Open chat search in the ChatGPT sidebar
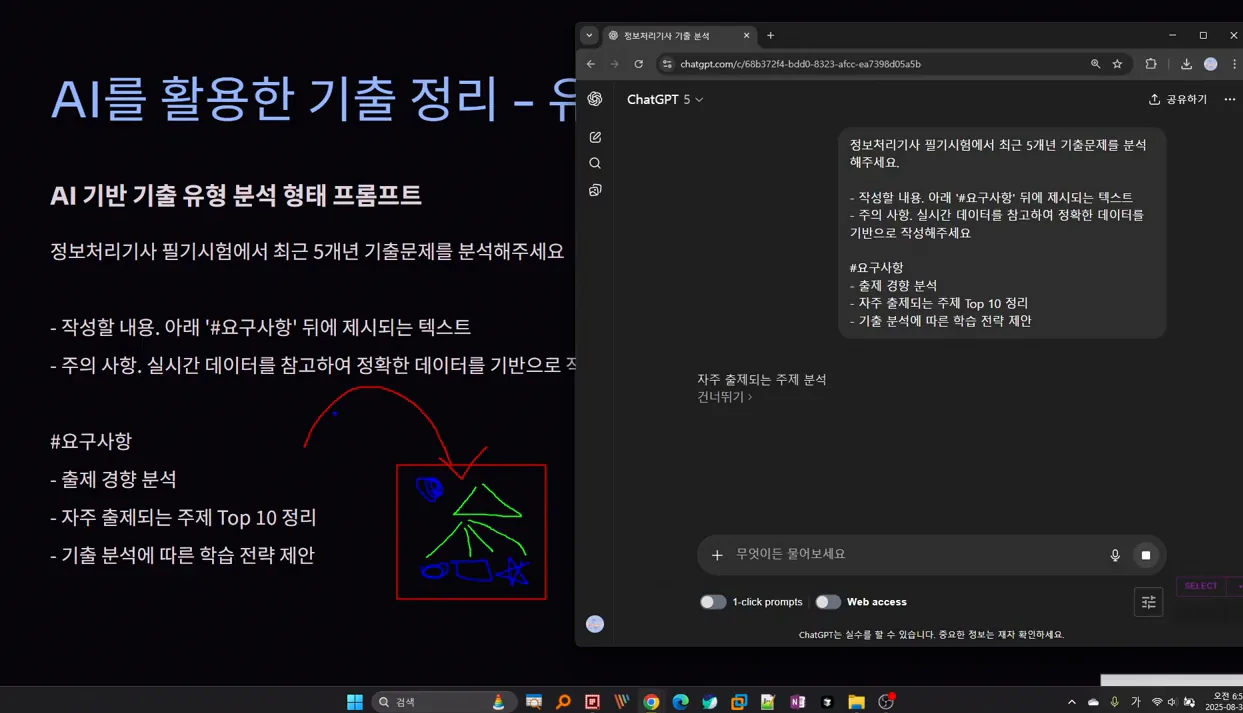The image size is (1243, 713). point(595,163)
